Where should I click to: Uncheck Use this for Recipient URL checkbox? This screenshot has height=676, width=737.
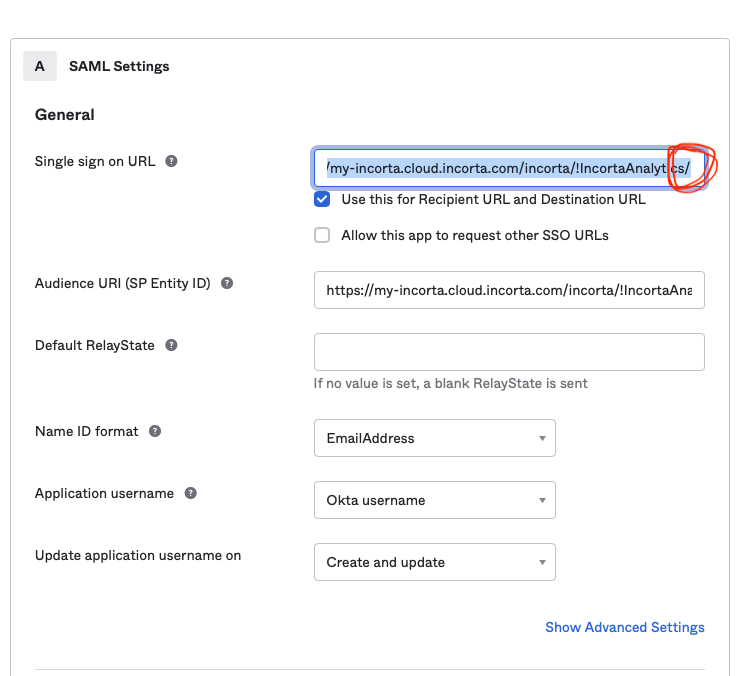point(322,199)
